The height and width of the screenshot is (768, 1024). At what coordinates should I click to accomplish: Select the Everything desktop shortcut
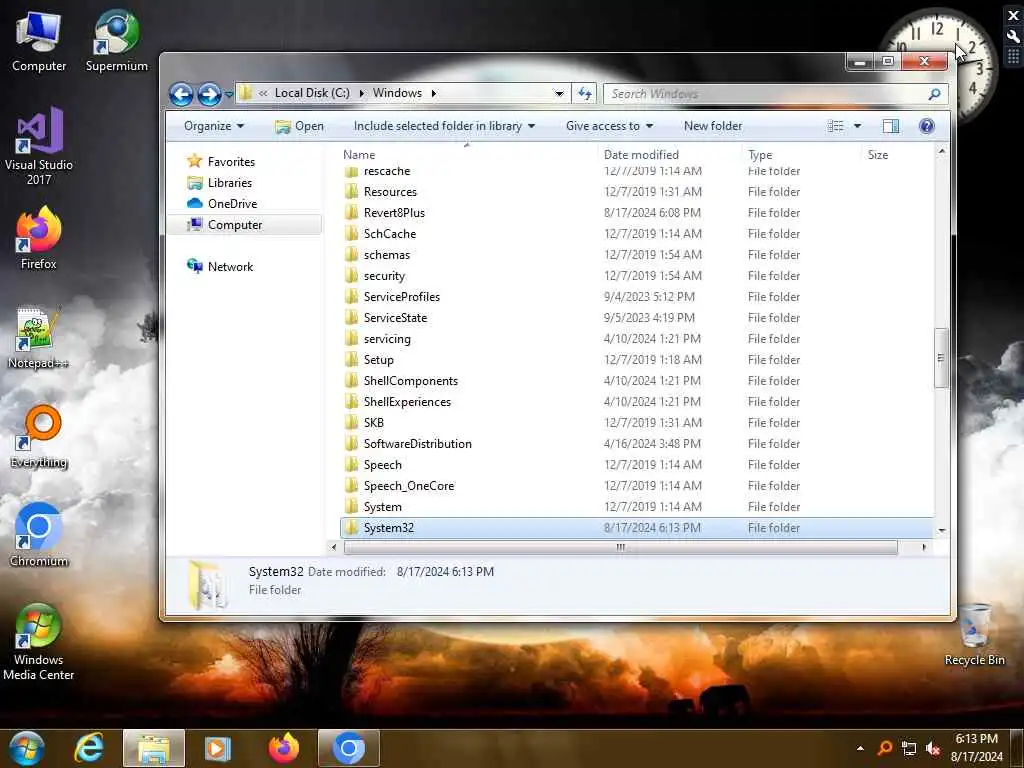[39, 437]
